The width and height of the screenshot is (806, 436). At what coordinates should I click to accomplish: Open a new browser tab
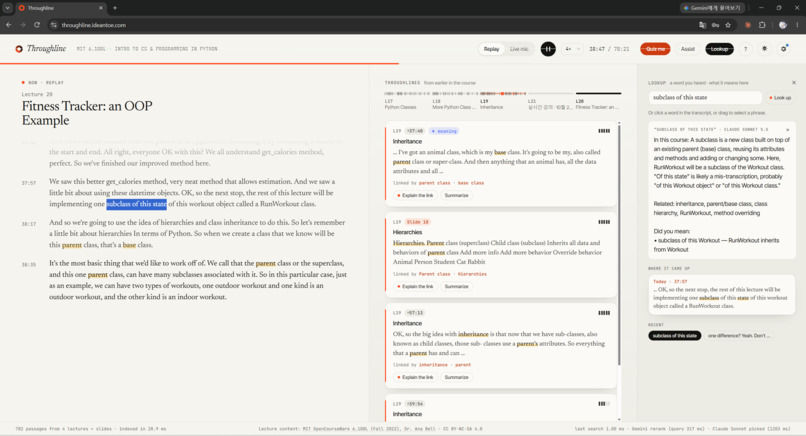115,8
